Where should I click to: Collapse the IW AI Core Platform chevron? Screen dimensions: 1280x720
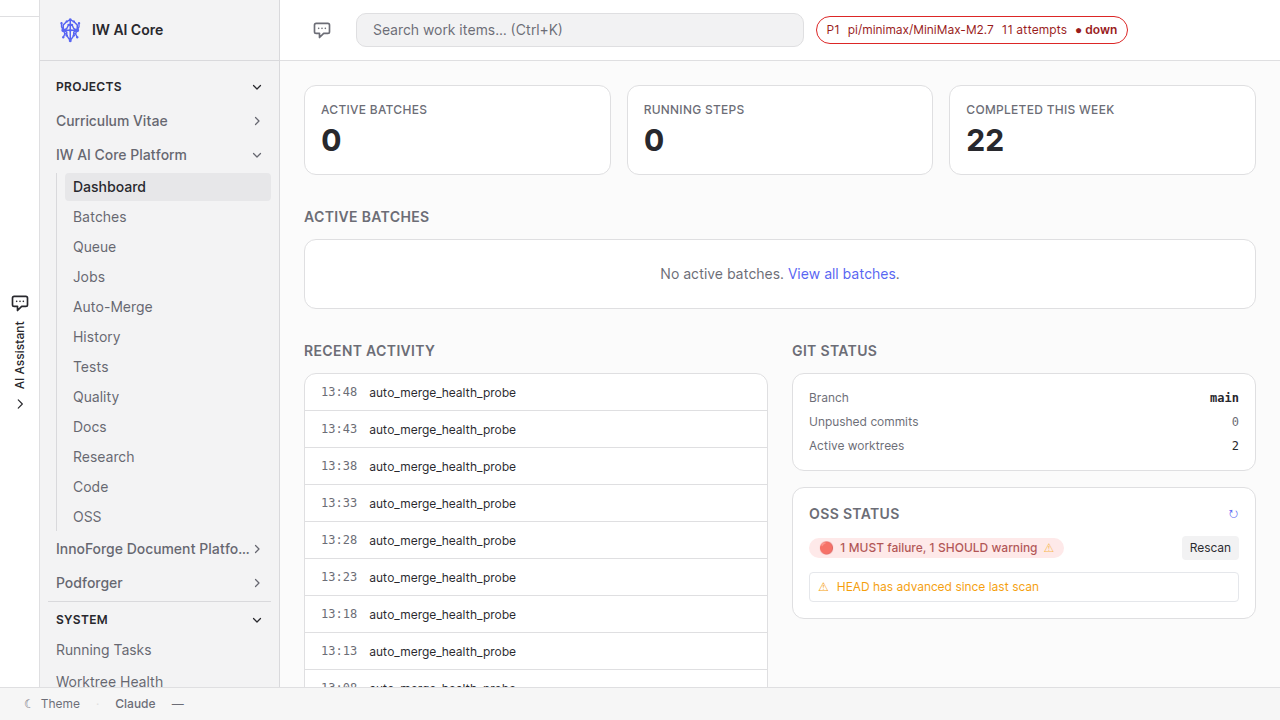257,155
